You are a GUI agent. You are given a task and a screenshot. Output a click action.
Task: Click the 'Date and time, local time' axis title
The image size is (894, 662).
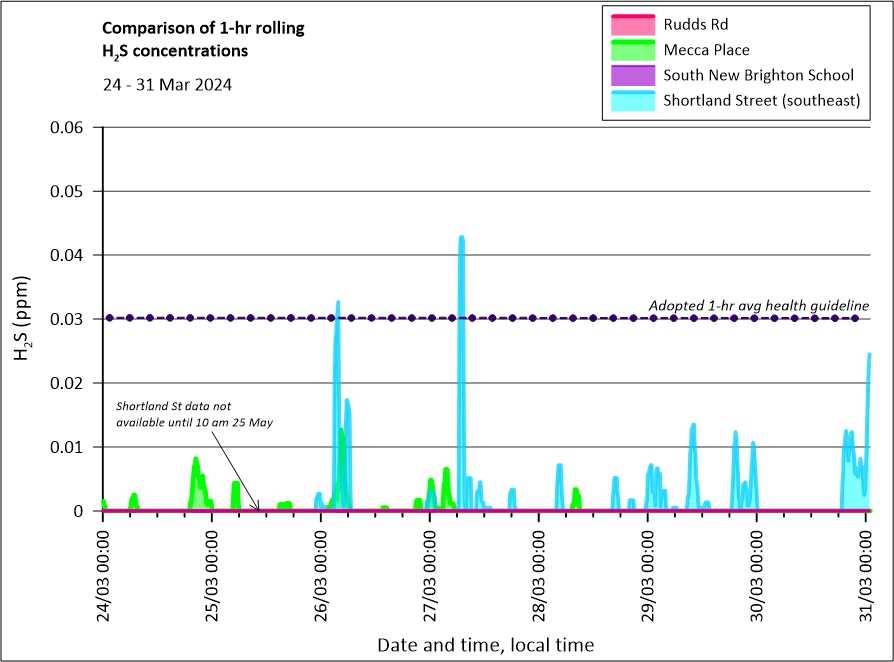click(x=485, y=645)
